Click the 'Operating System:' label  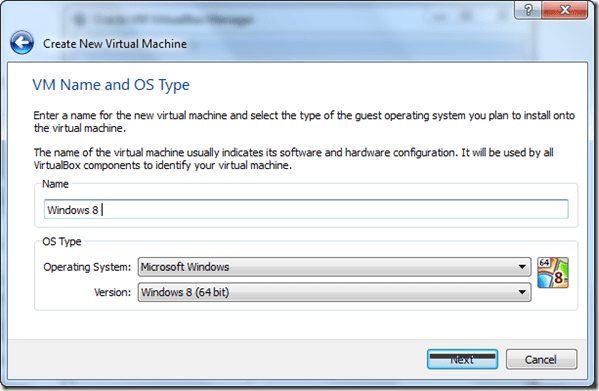[x=87, y=267]
